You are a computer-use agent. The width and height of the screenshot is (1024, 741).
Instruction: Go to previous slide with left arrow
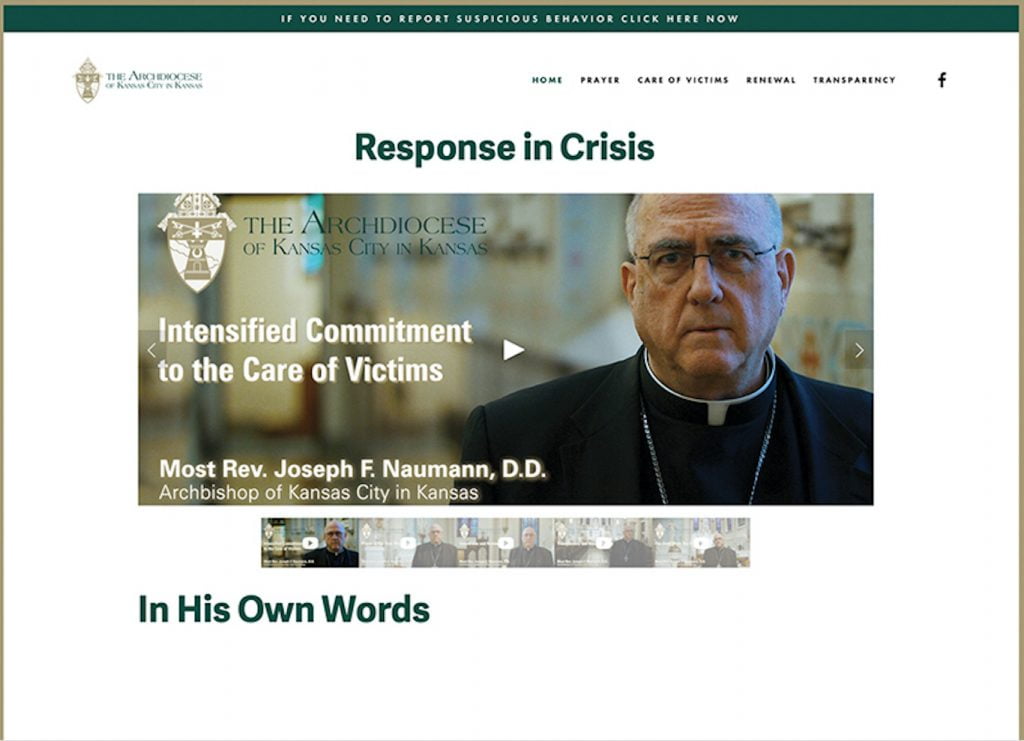click(x=152, y=351)
